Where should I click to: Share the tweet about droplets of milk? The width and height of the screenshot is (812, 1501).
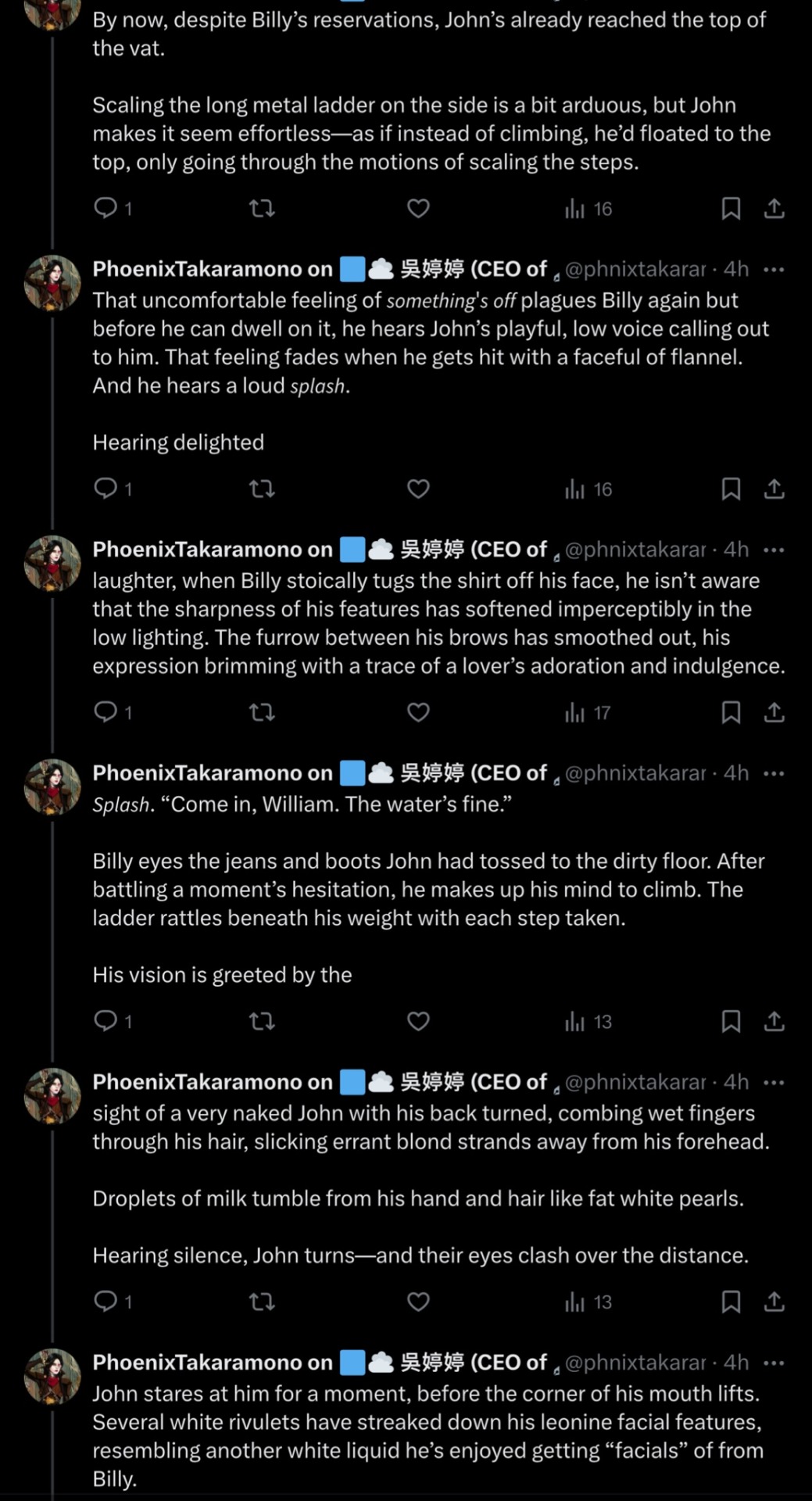pyautogui.click(x=774, y=1302)
